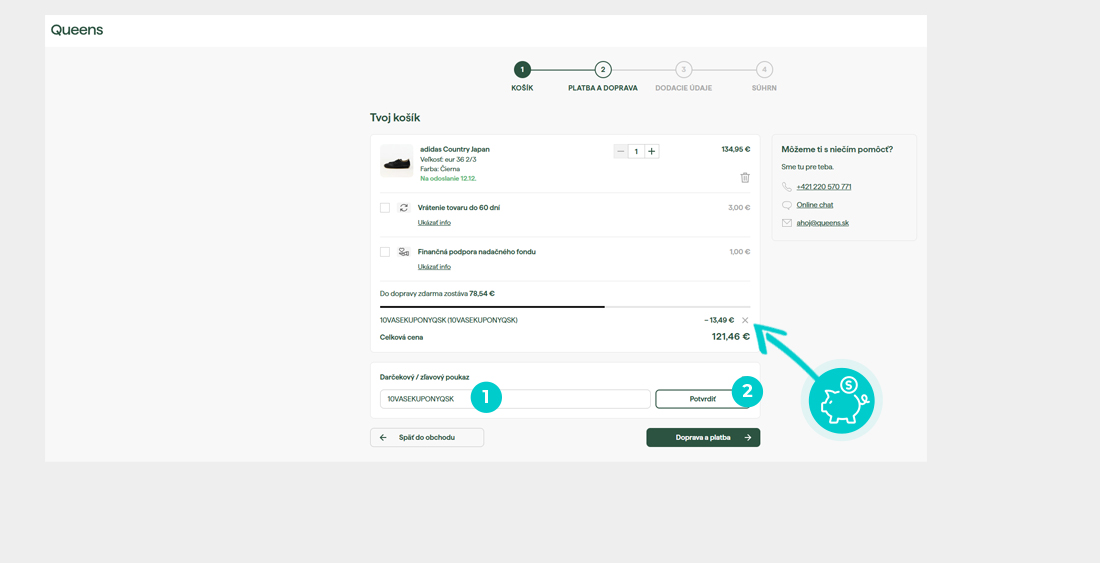Open the adidas Country Japan shoe thumbnail
Screen dimensions: 1100x563
click(x=397, y=162)
